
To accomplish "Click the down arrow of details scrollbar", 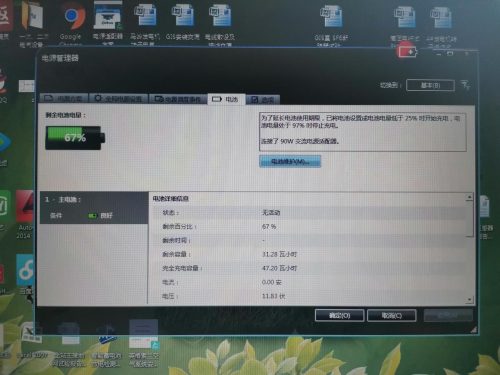I will [469, 300].
